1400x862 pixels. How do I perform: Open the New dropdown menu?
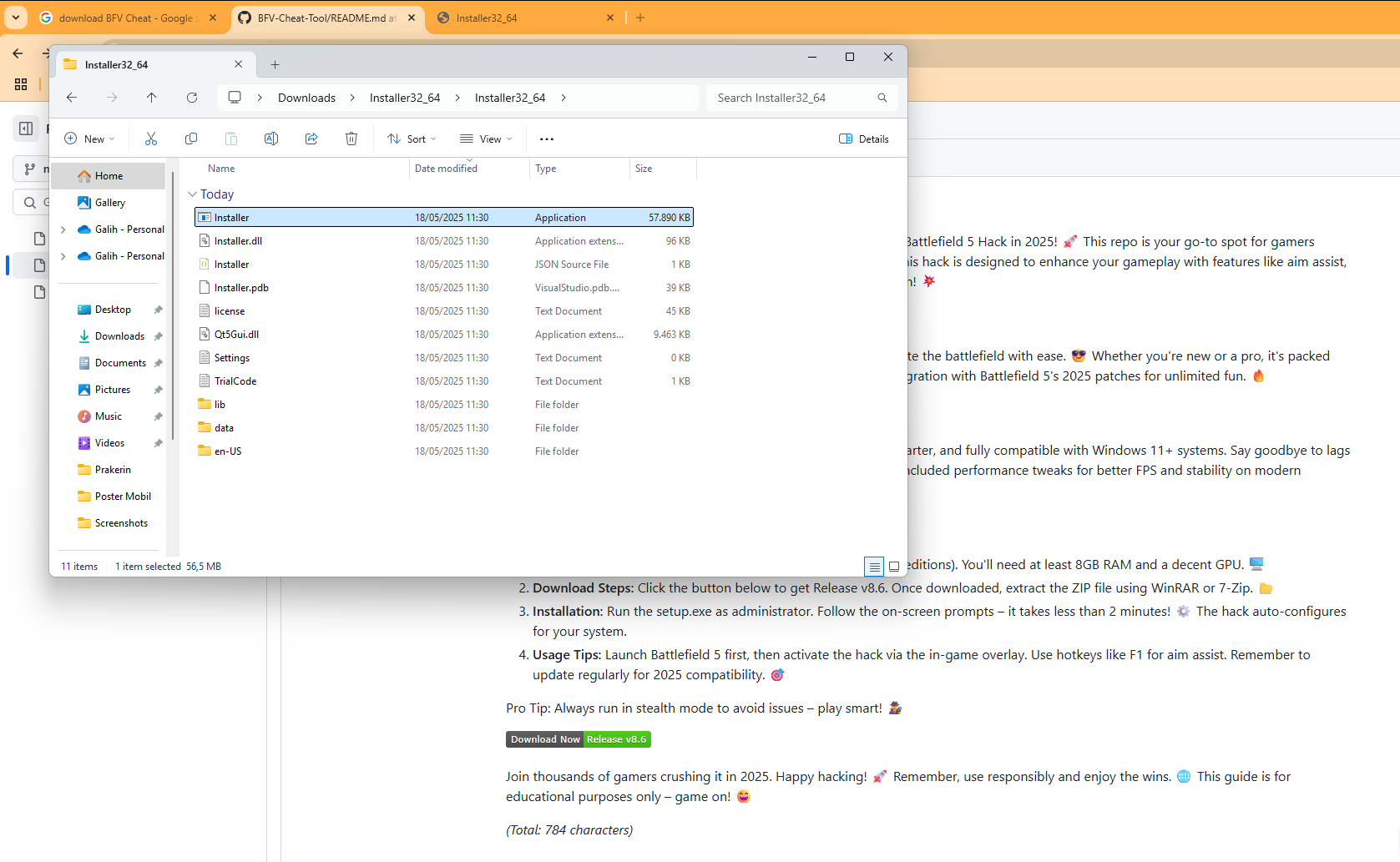coord(89,139)
